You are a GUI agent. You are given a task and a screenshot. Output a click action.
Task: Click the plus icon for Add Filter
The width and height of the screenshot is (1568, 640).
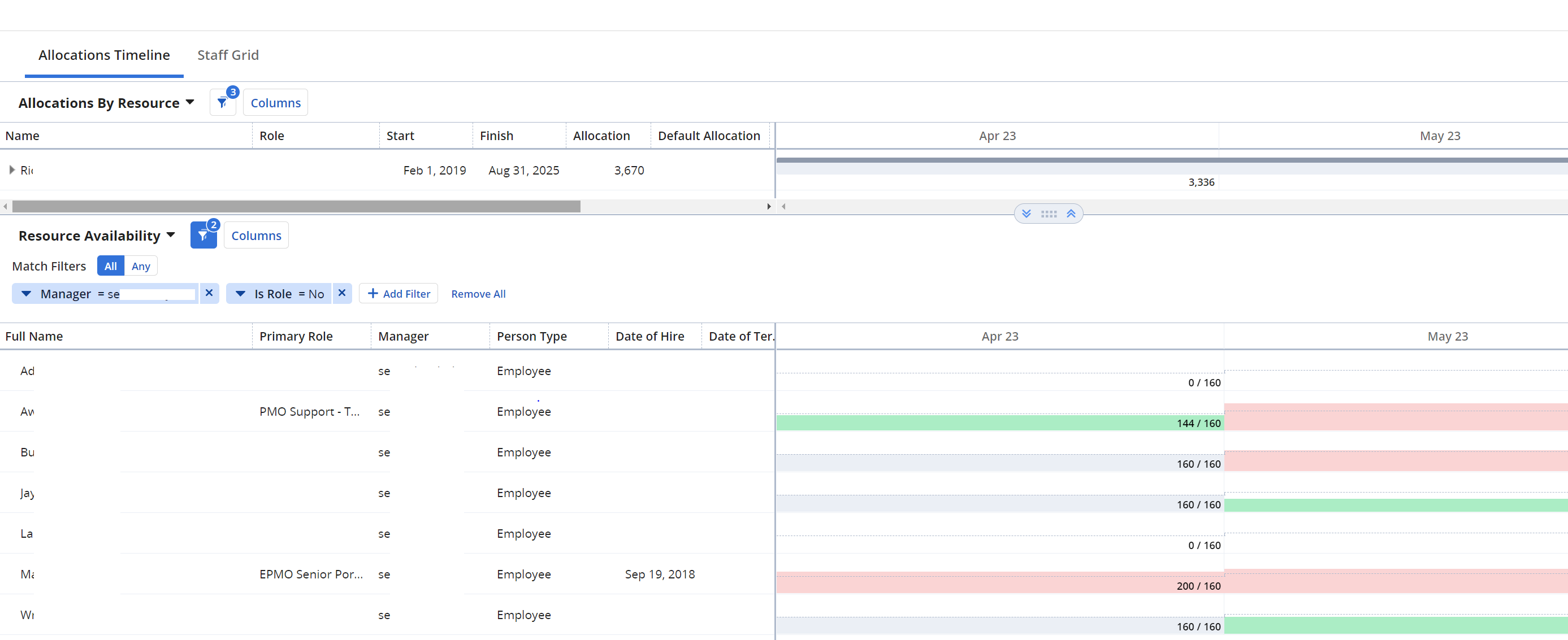click(373, 293)
